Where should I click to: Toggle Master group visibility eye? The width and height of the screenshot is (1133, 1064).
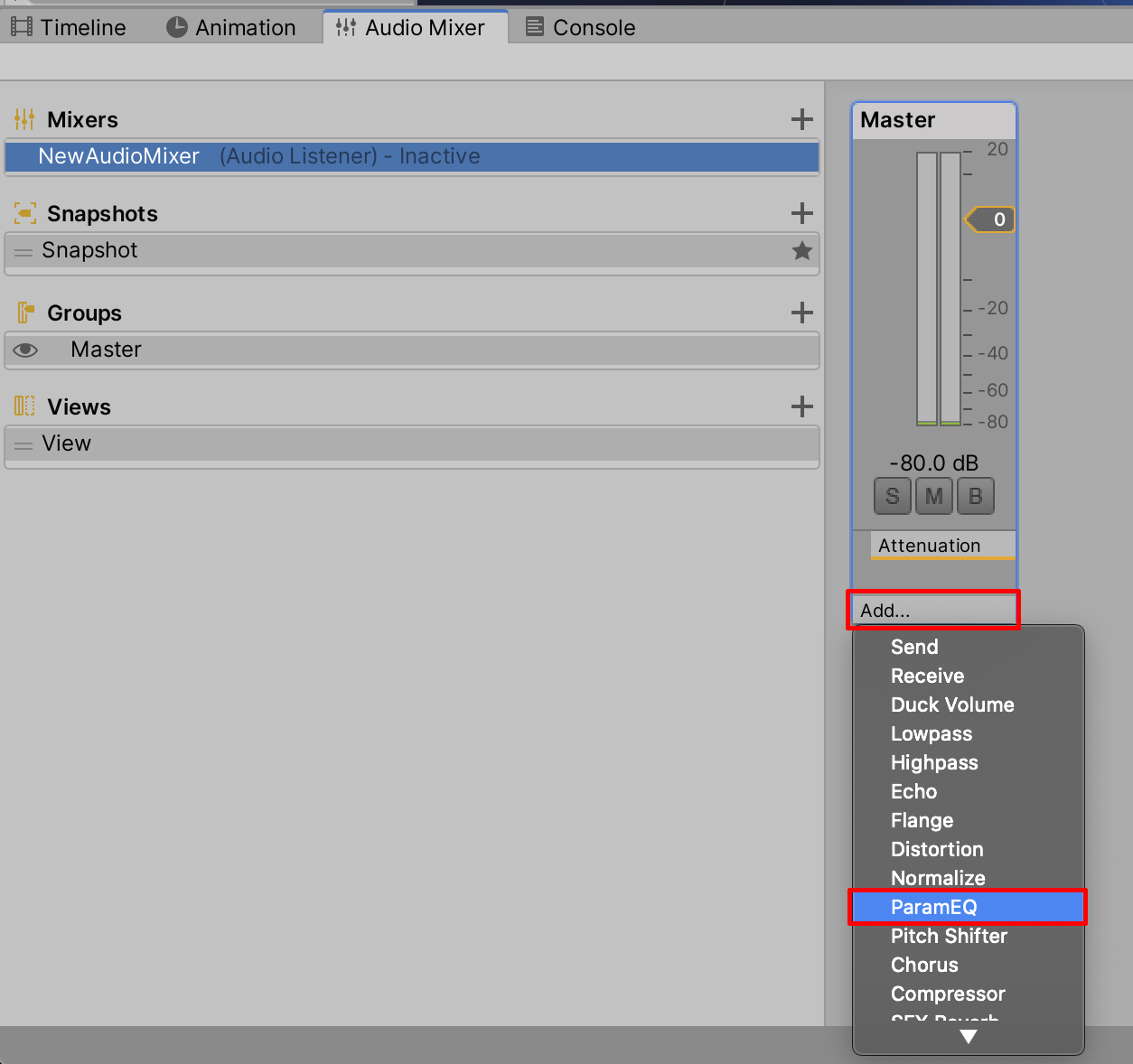click(26, 350)
